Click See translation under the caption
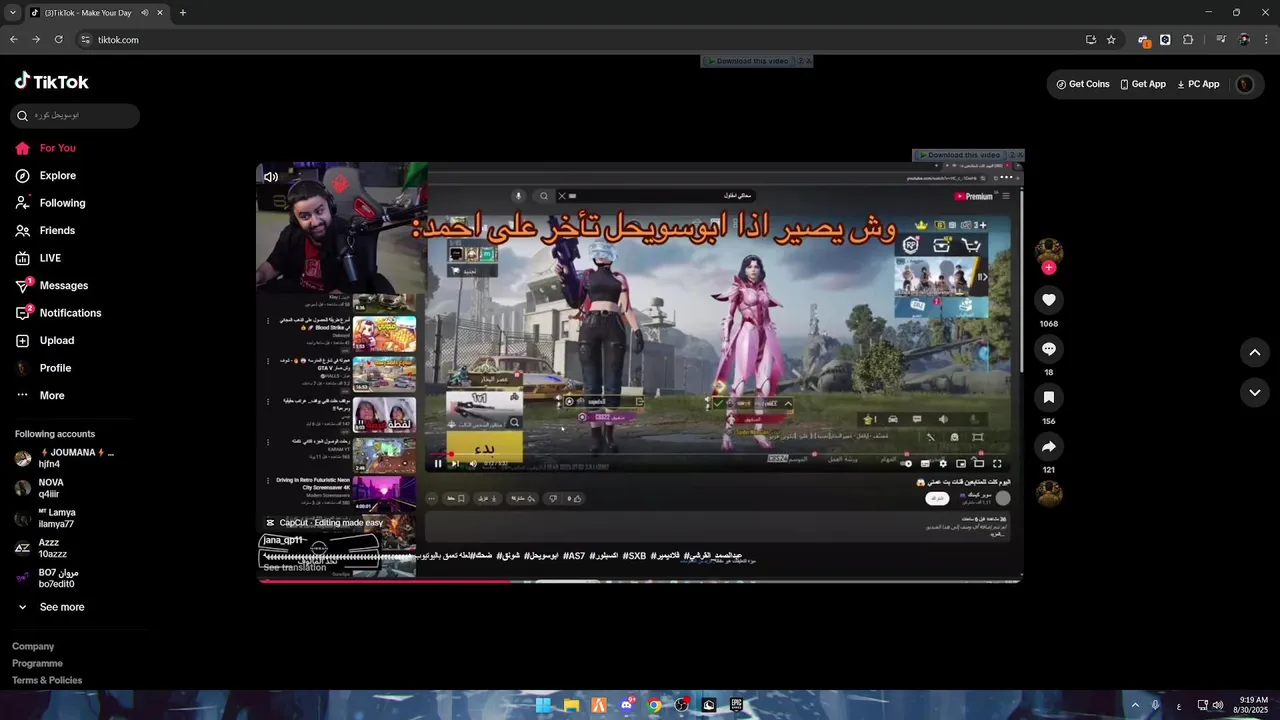The height and width of the screenshot is (720, 1280). point(294,568)
